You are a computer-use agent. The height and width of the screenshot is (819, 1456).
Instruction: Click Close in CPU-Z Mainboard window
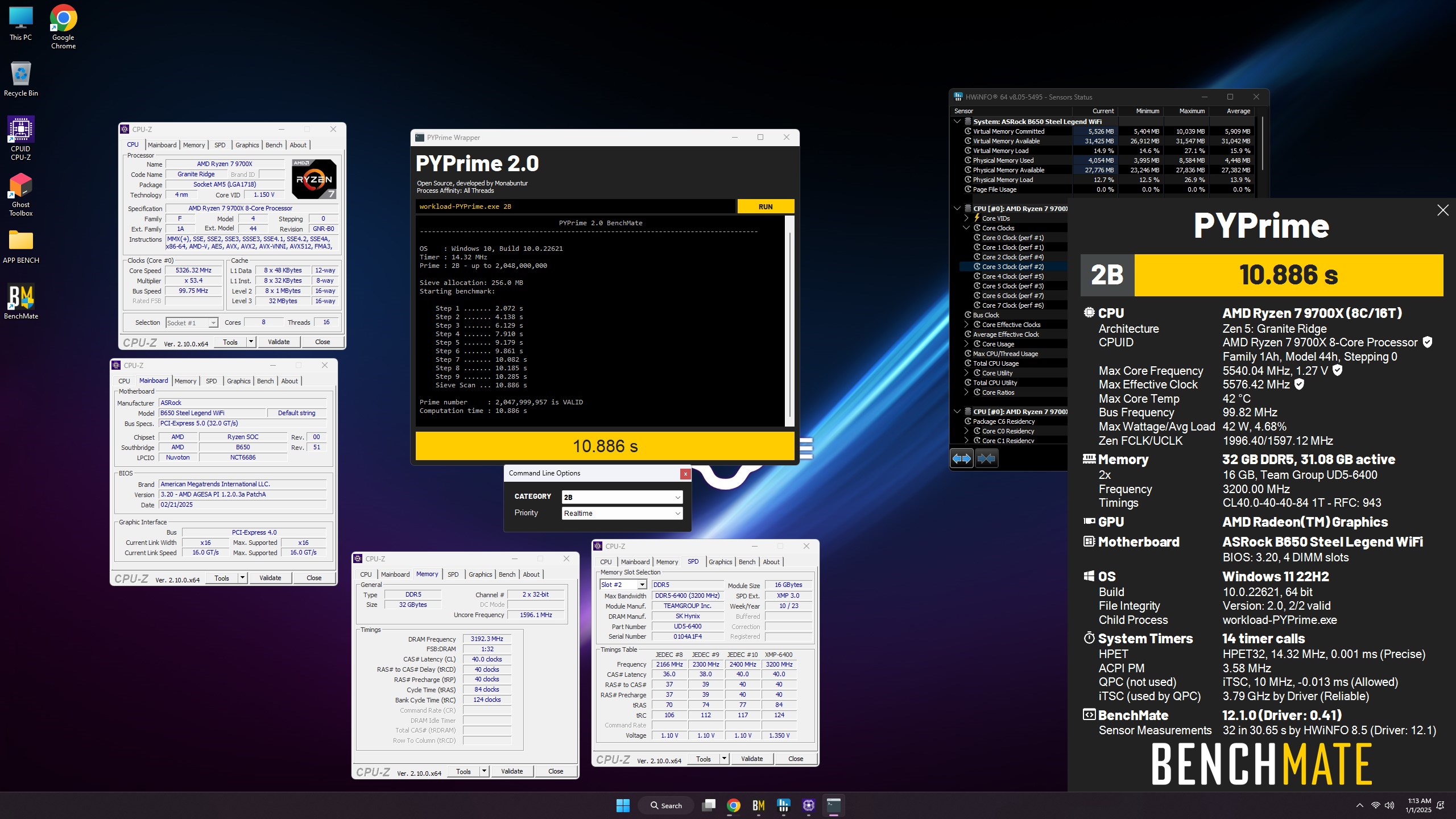coord(314,578)
